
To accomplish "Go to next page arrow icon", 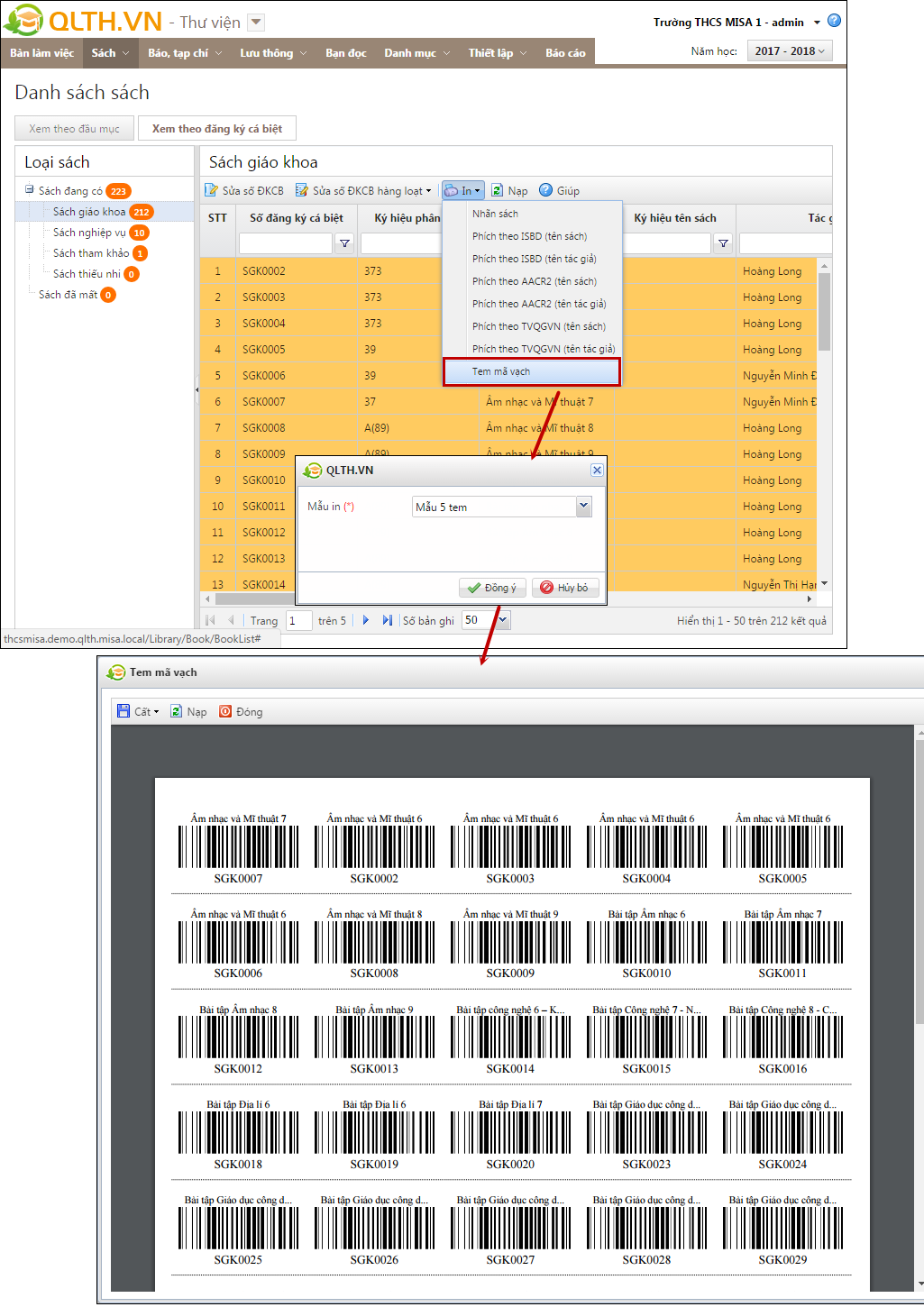I will click(365, 620).
